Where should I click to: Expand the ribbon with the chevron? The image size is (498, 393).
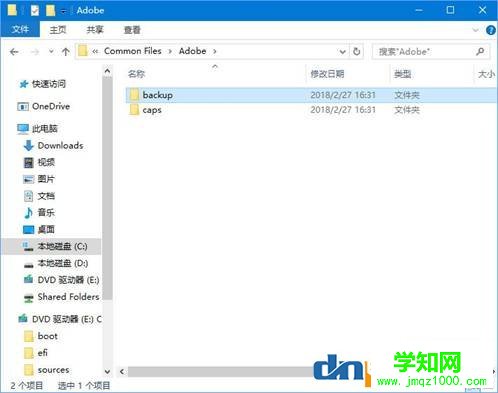coord(475,30)
